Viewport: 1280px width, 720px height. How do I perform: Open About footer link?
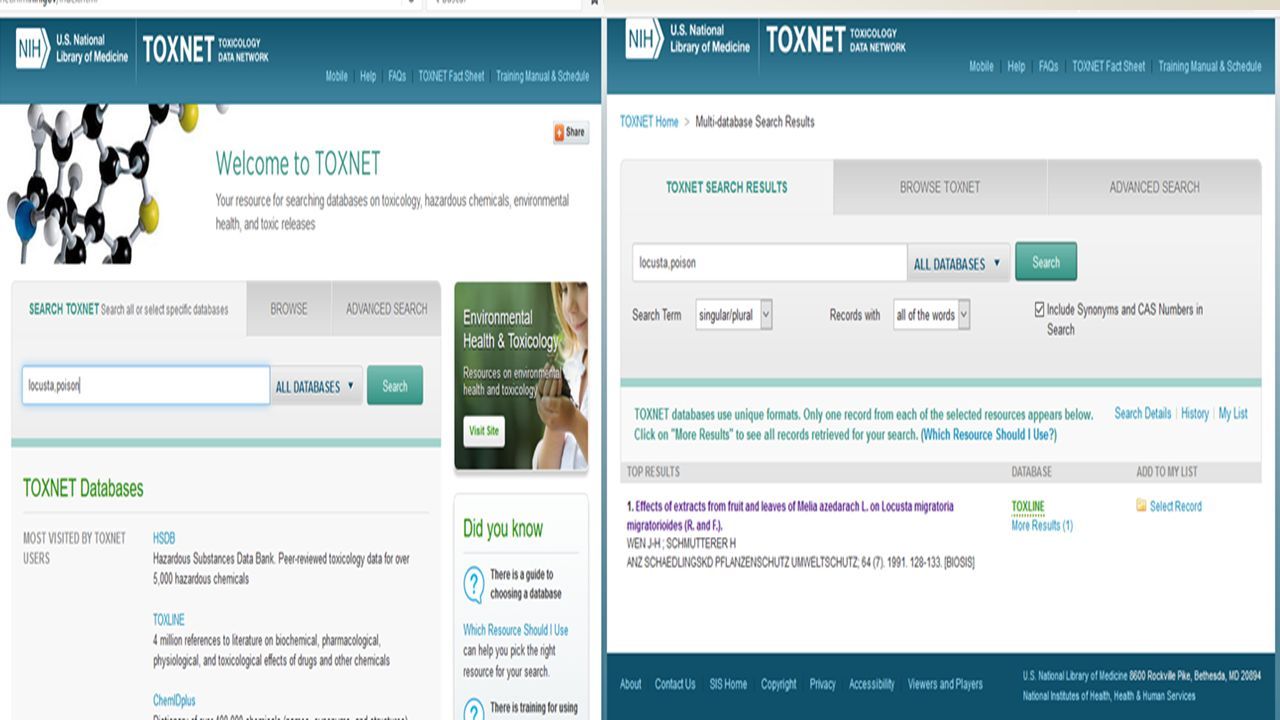(x=631, y=684)
